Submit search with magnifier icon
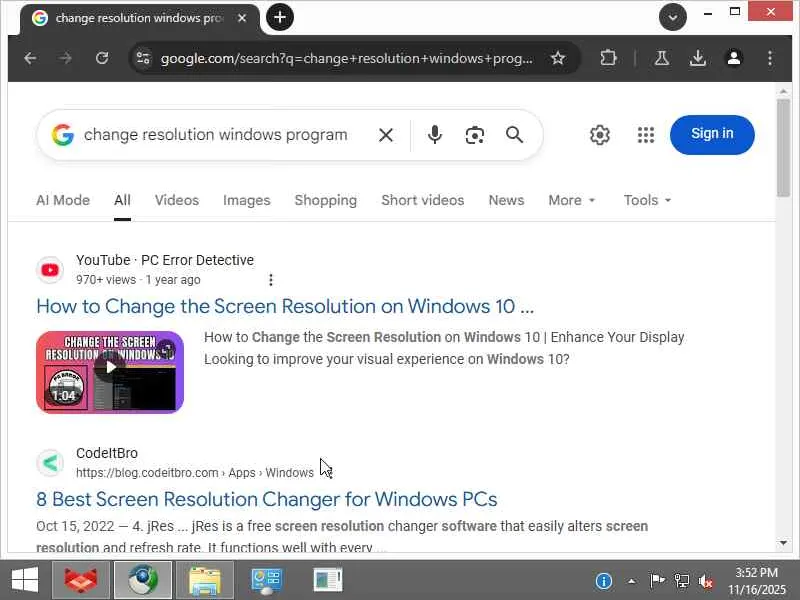The height and width of the screenshot is (600, 800). tap(514, 135)
